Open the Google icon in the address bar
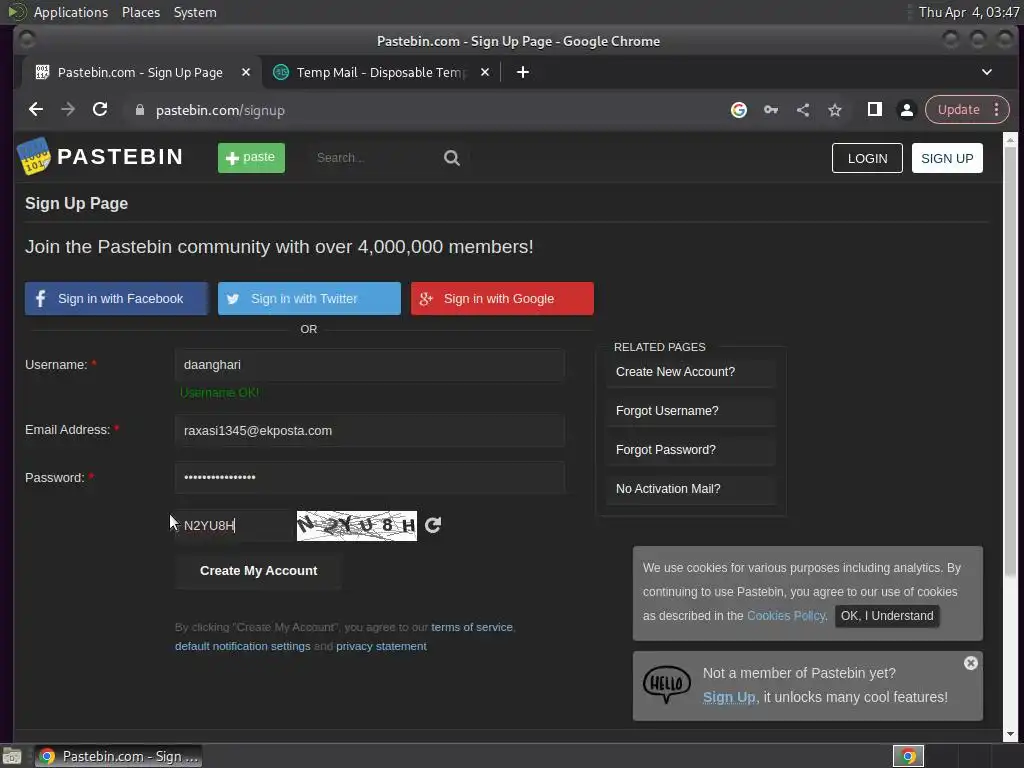Screen dimensions: 1024x768 [739, 110]
